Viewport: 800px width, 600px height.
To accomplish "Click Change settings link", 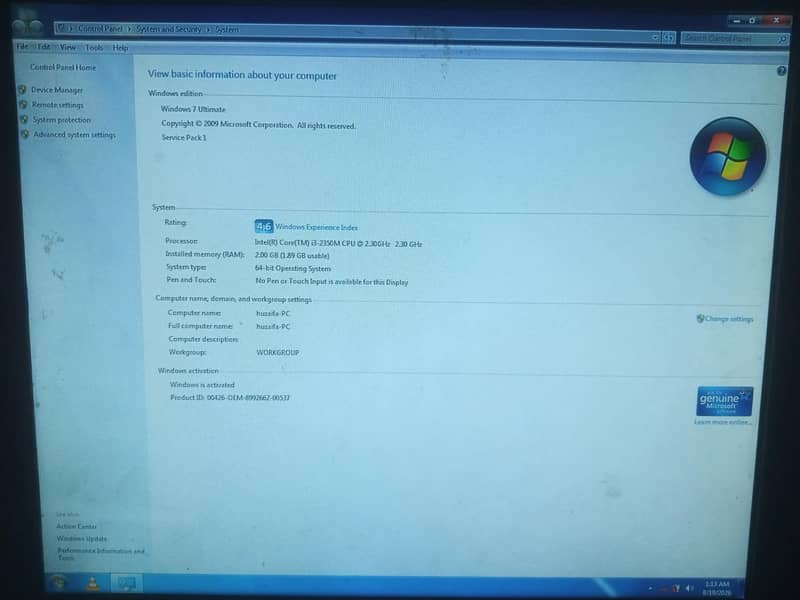I will [x=729, y=319].
